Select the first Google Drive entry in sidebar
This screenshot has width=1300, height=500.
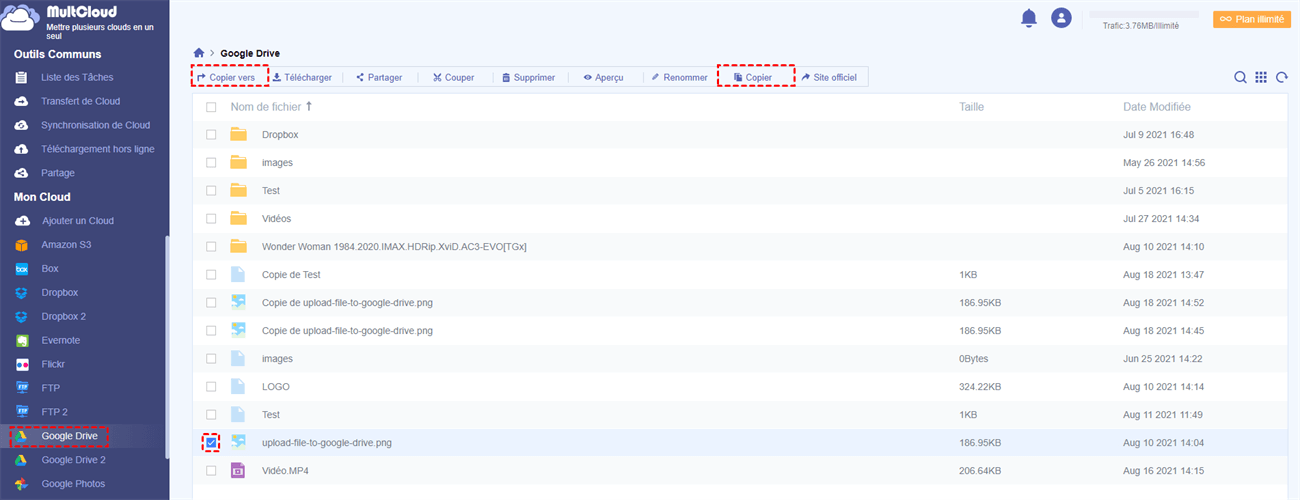click(x=69, y=436)
